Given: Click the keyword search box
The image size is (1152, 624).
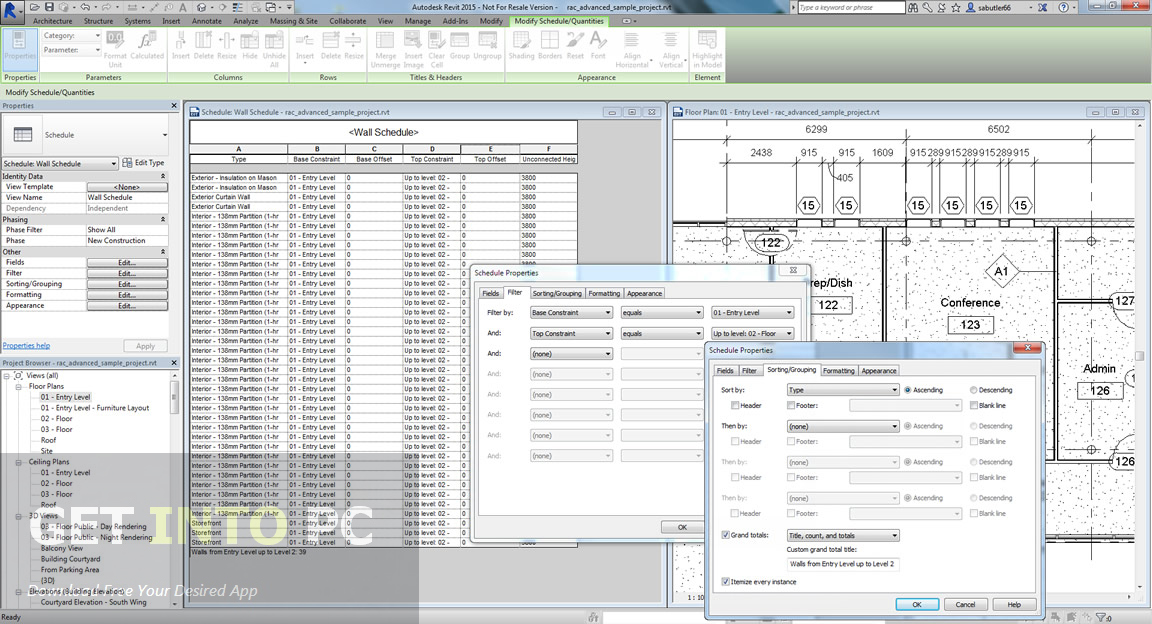Looking at the screenshot, I should (x=851, y=7).
